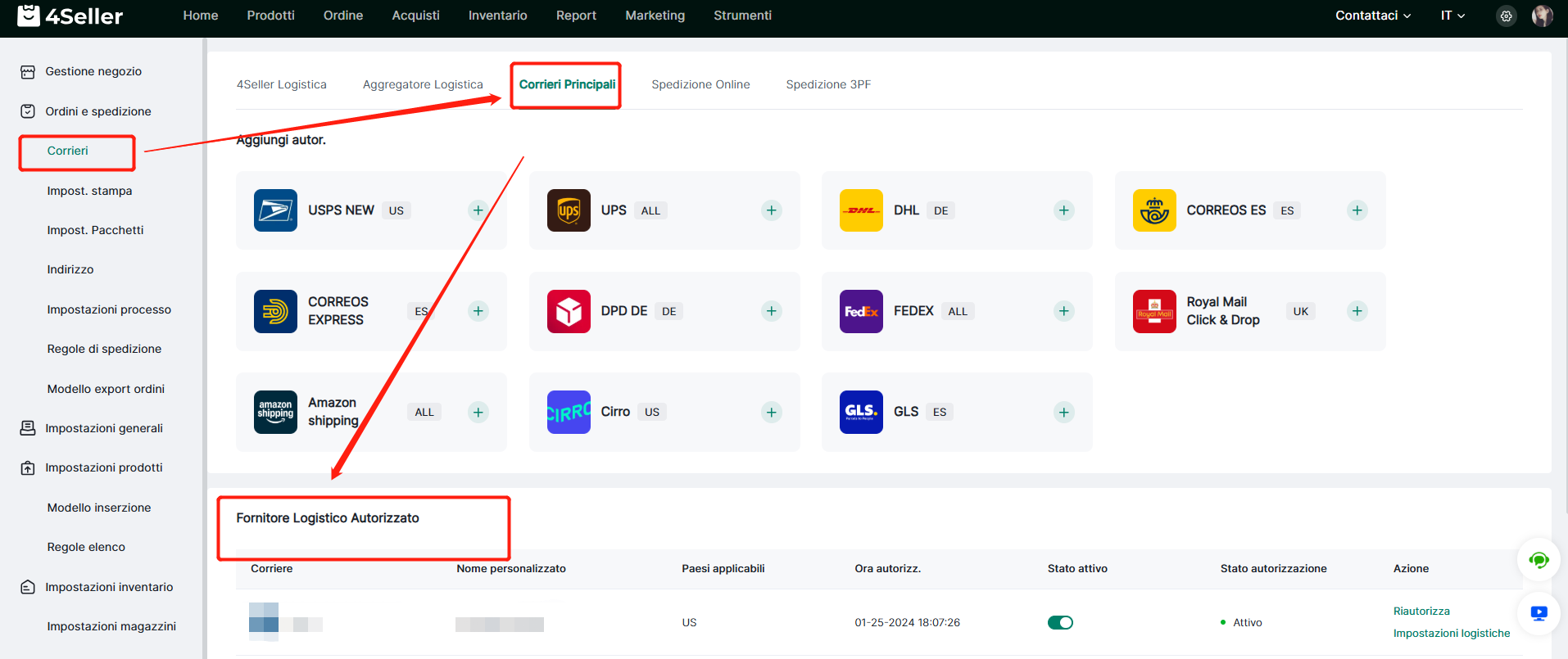This screenshot has height=659, width=1568.
Task: Open Modello inserzione sidebar item
Action: click(99, 508)
